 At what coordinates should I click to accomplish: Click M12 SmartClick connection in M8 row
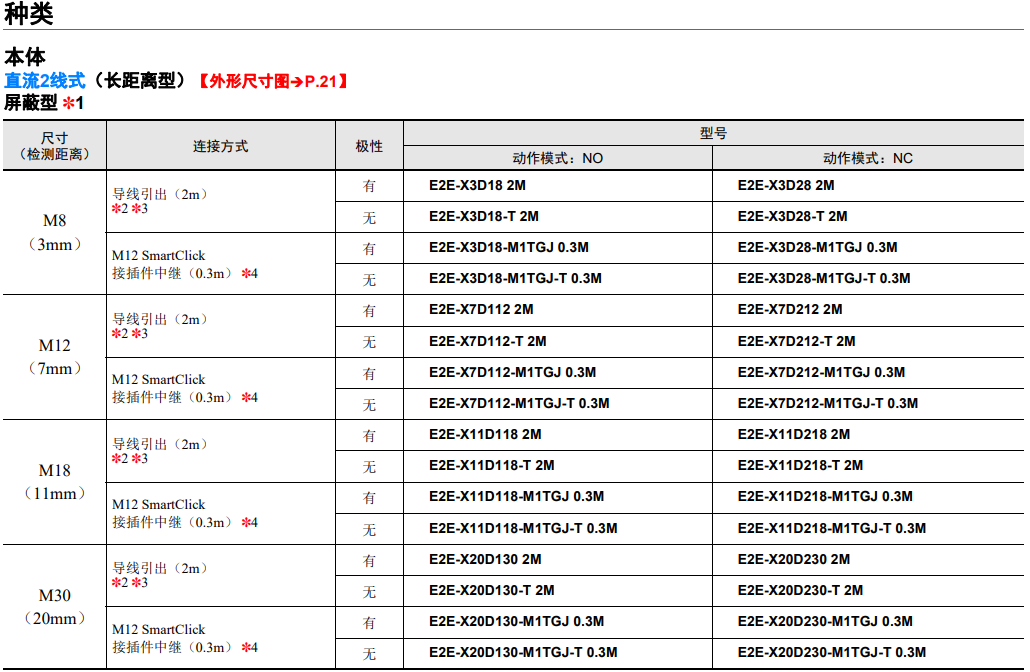pyautogui.click(x=185, y=264)
